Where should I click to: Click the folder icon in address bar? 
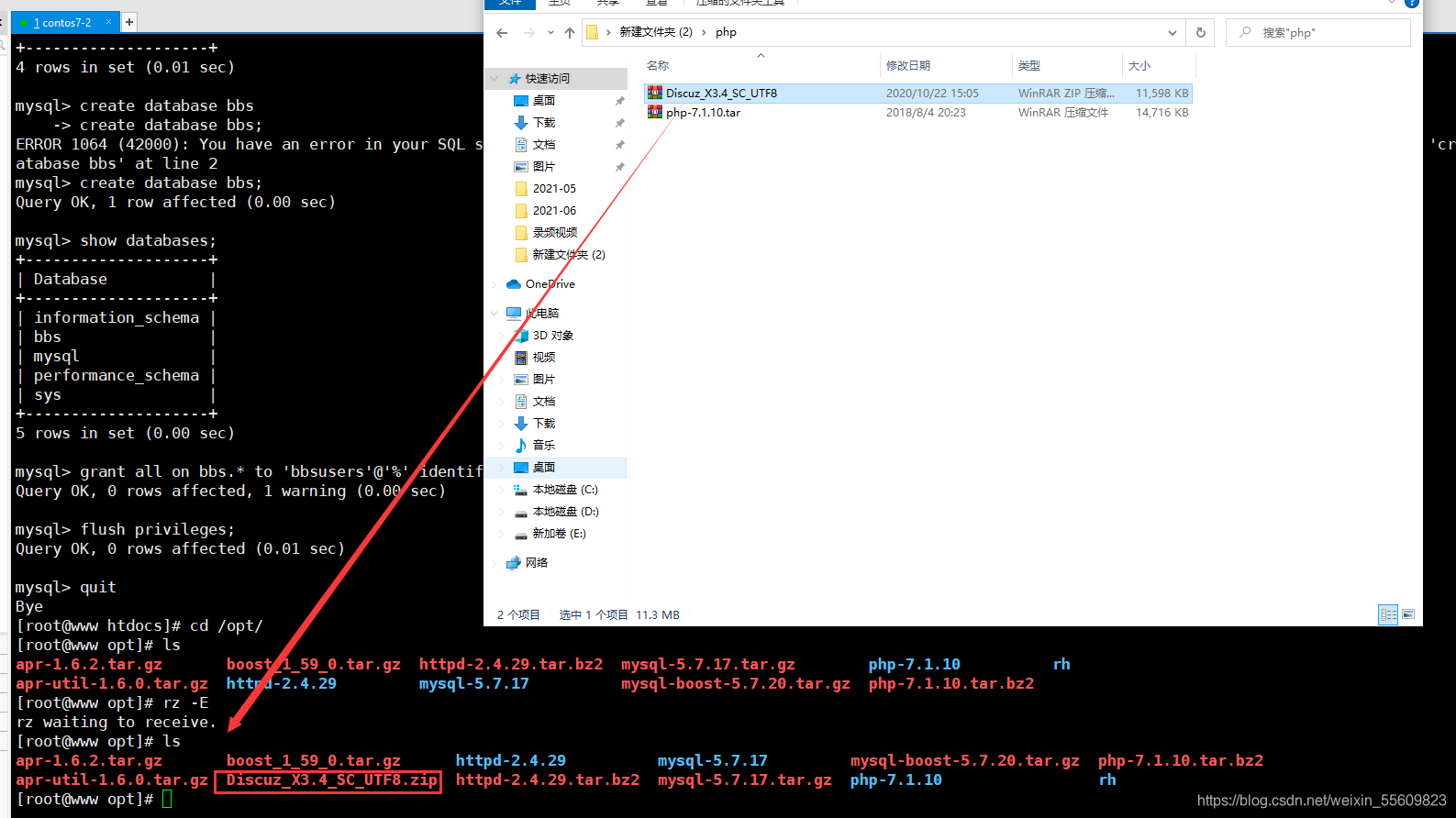point(593,32)
